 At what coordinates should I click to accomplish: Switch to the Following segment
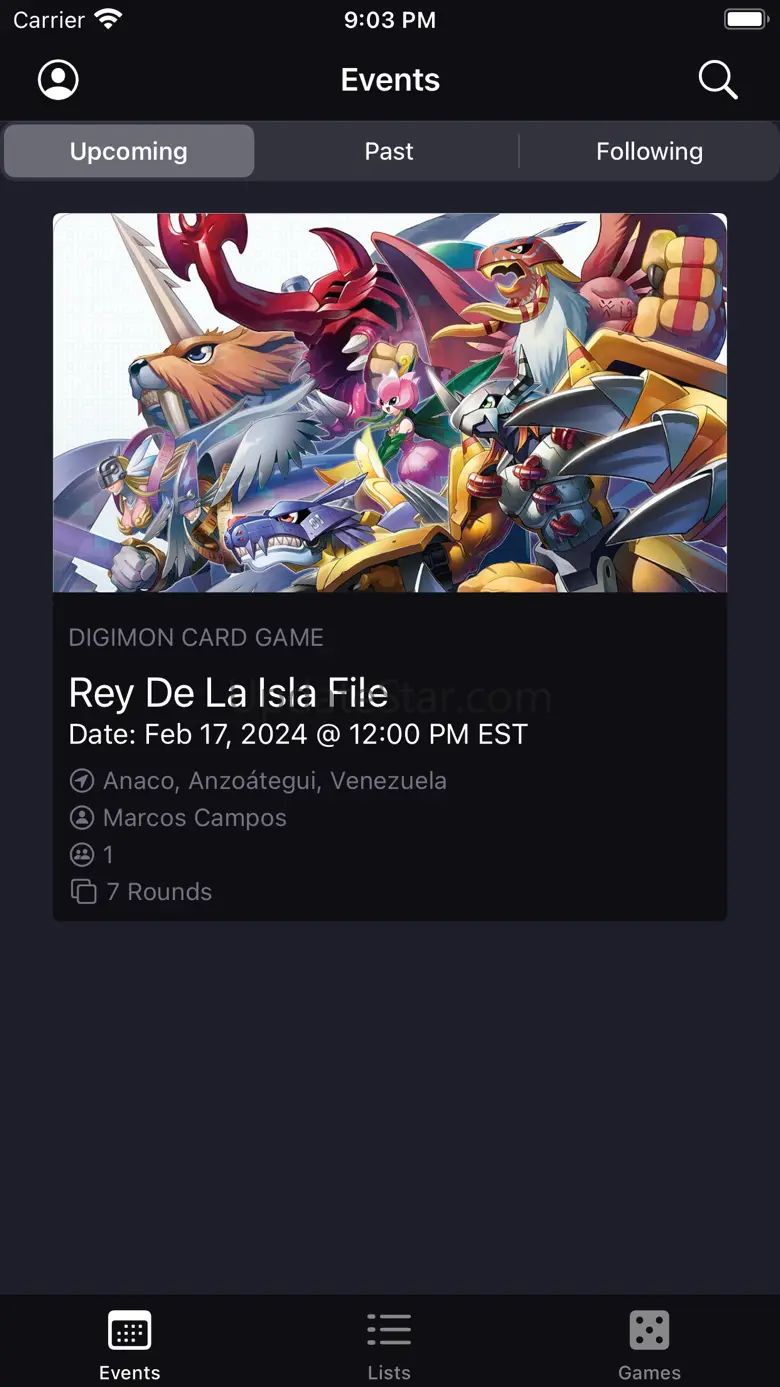tap(649, 151)
